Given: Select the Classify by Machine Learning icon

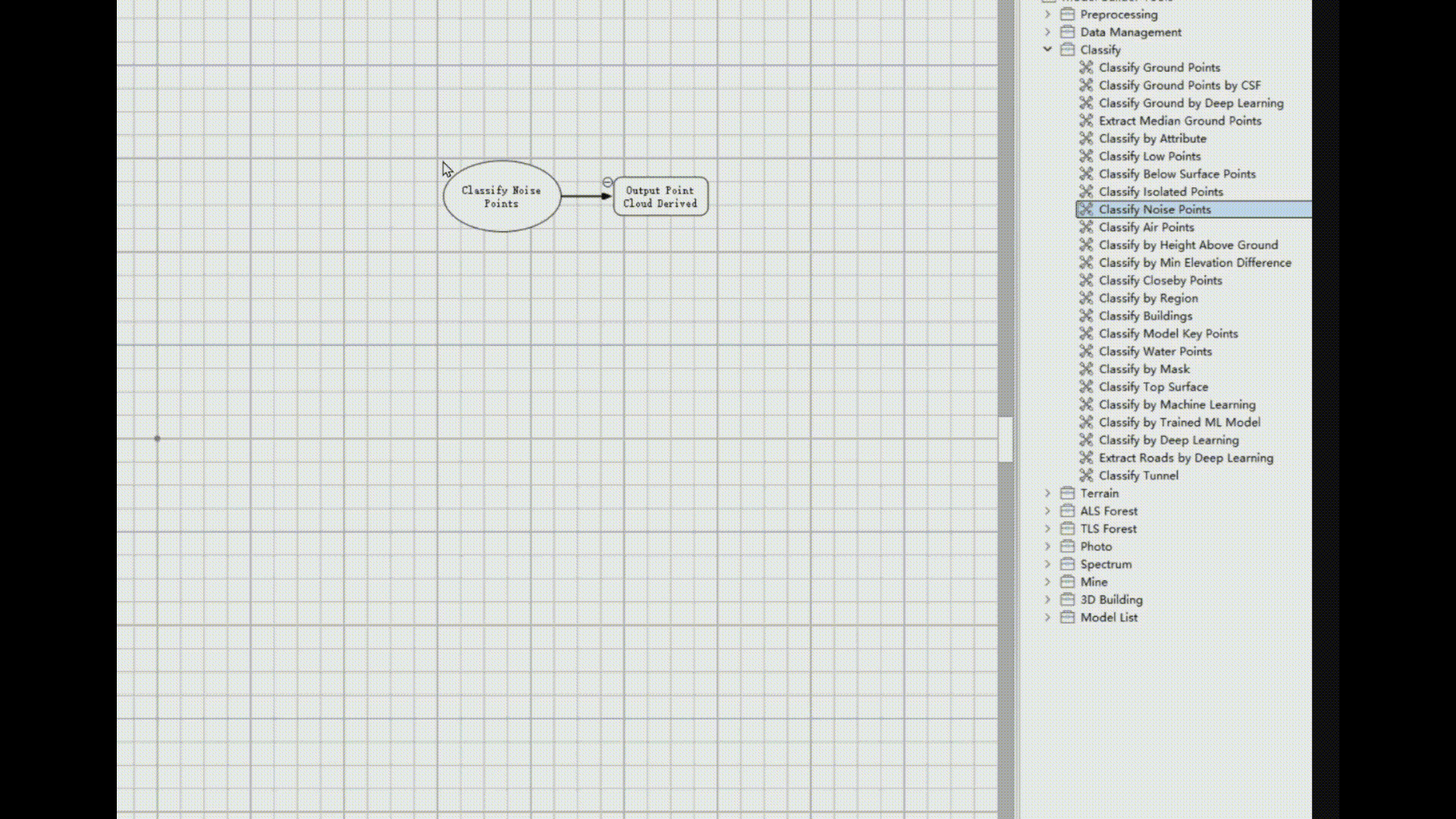Looking at the screenshot, I should click(1087, 404).
